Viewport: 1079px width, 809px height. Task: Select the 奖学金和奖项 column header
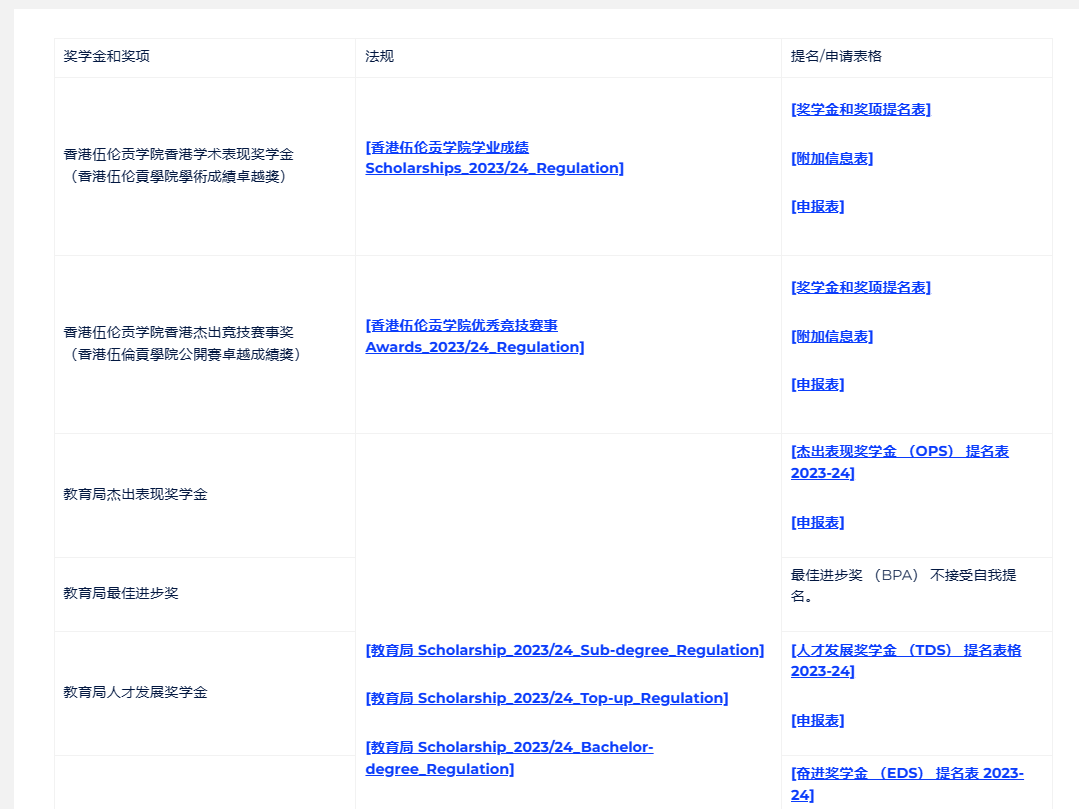point(107,56)
